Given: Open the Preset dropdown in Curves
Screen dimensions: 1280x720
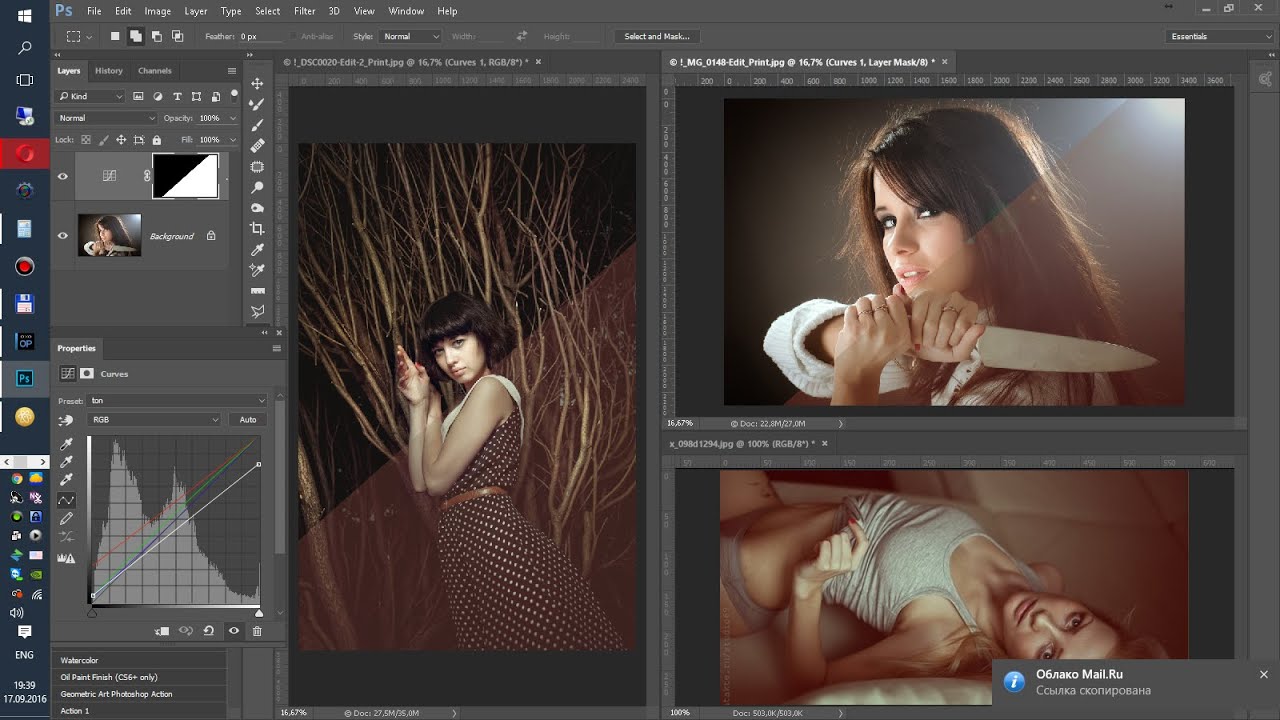Looking at the screenshot, I should 178,400.
